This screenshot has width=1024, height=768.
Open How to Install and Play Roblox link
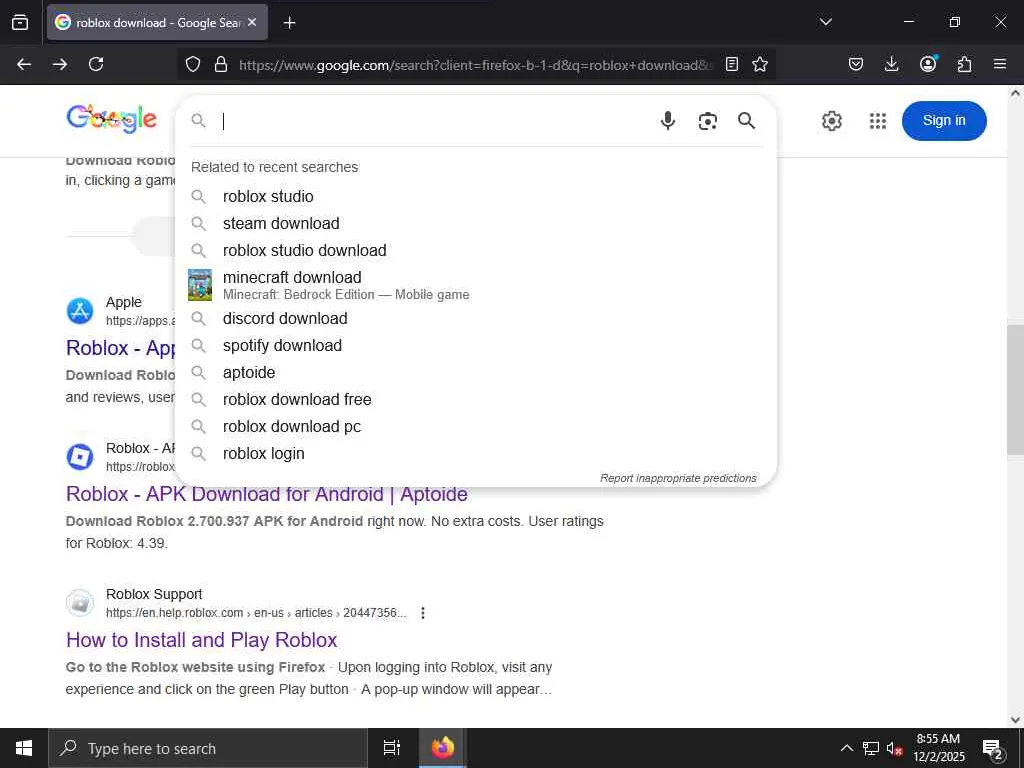(201, 640)
